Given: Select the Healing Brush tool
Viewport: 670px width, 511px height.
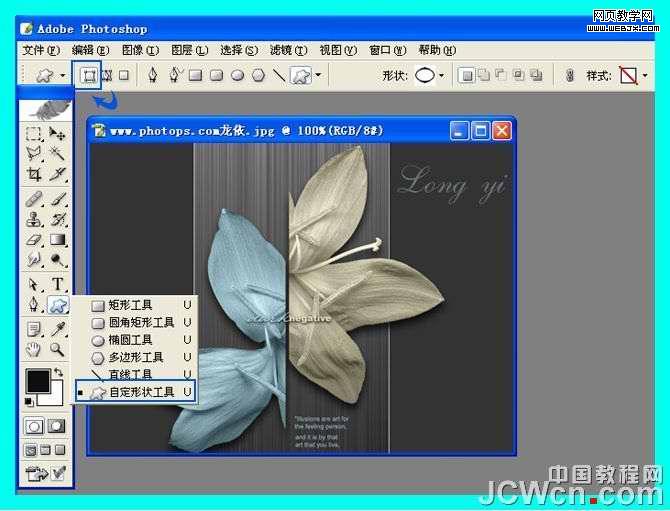Looking at the screenshot, I should pos(33,199).
